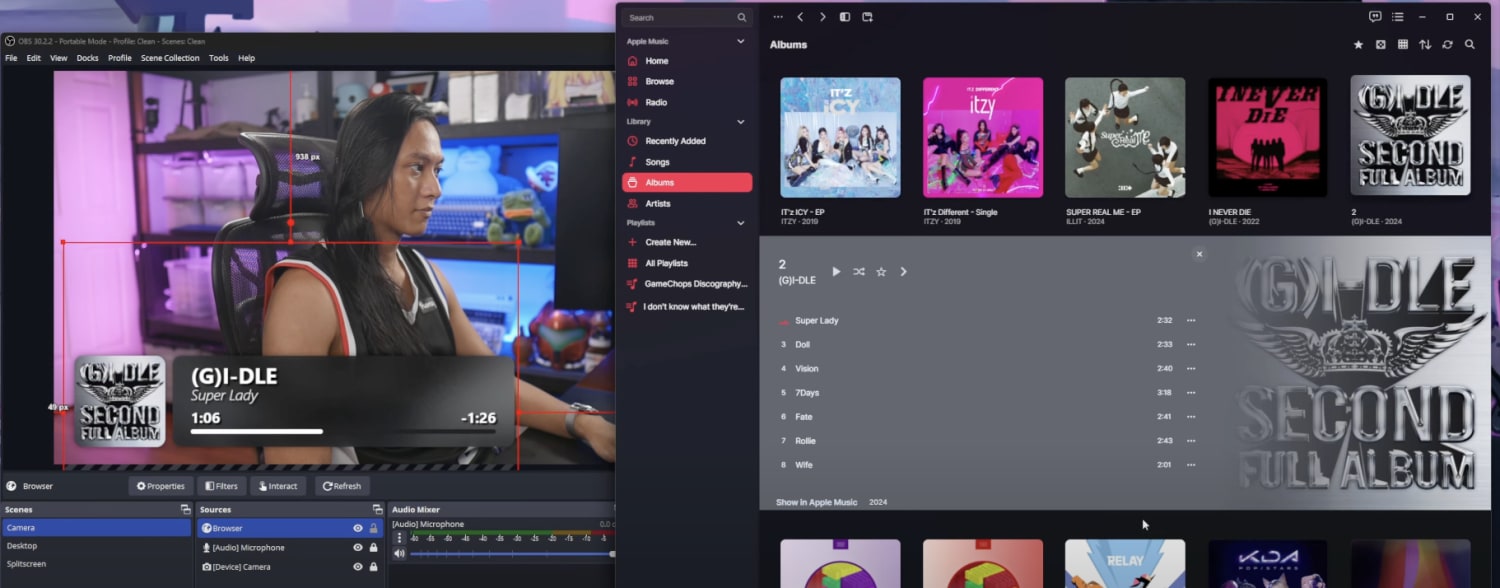The width and height of the screenshot is (1500, 588).
Task: Collapse the Apple Music sidebar section
Action: 741,42
